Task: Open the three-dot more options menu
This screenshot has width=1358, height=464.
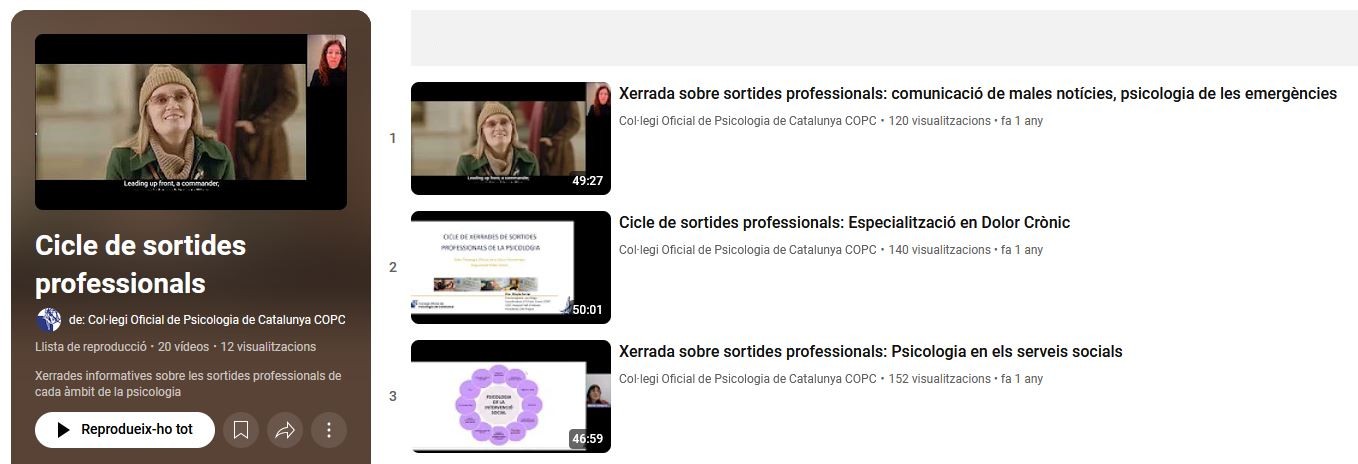Action: click(x=329, y=430)
